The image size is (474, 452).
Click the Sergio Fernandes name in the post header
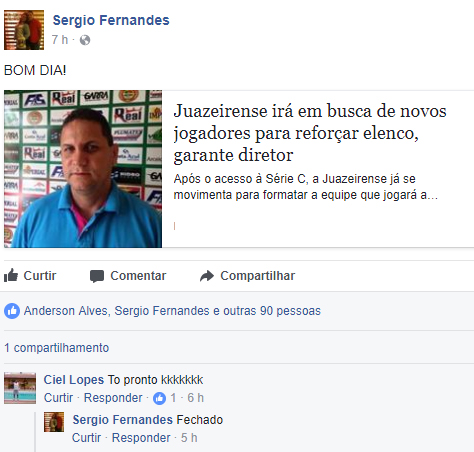(x=111, y=20)
